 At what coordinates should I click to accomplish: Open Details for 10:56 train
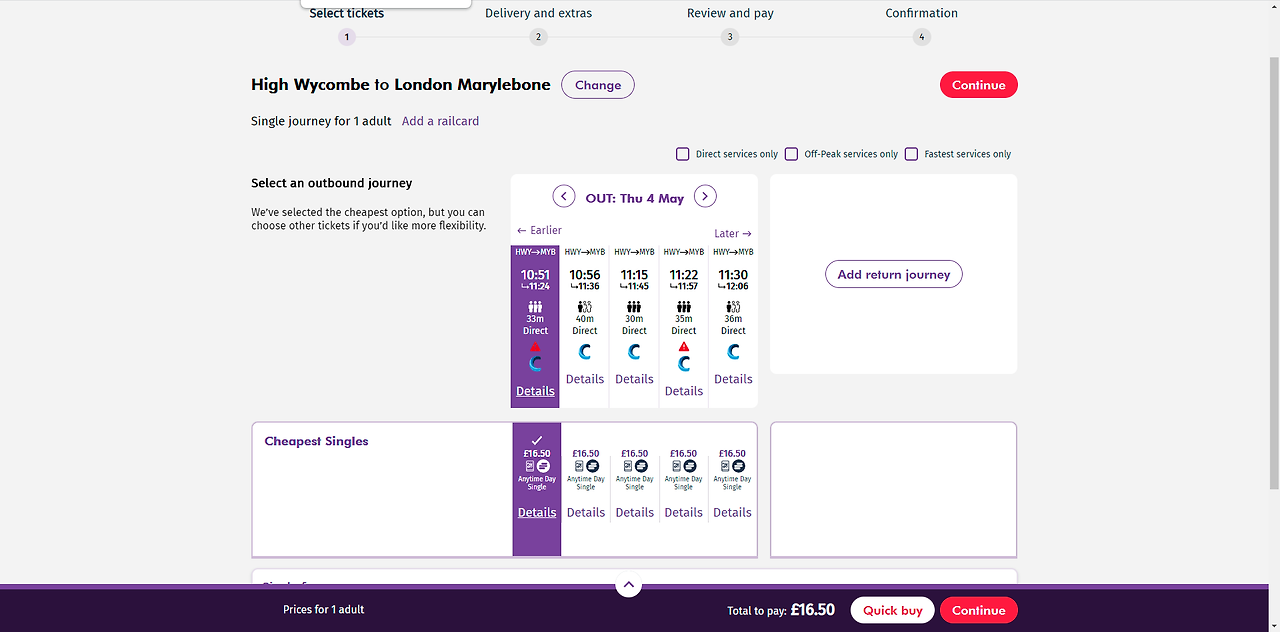[585, 379]
